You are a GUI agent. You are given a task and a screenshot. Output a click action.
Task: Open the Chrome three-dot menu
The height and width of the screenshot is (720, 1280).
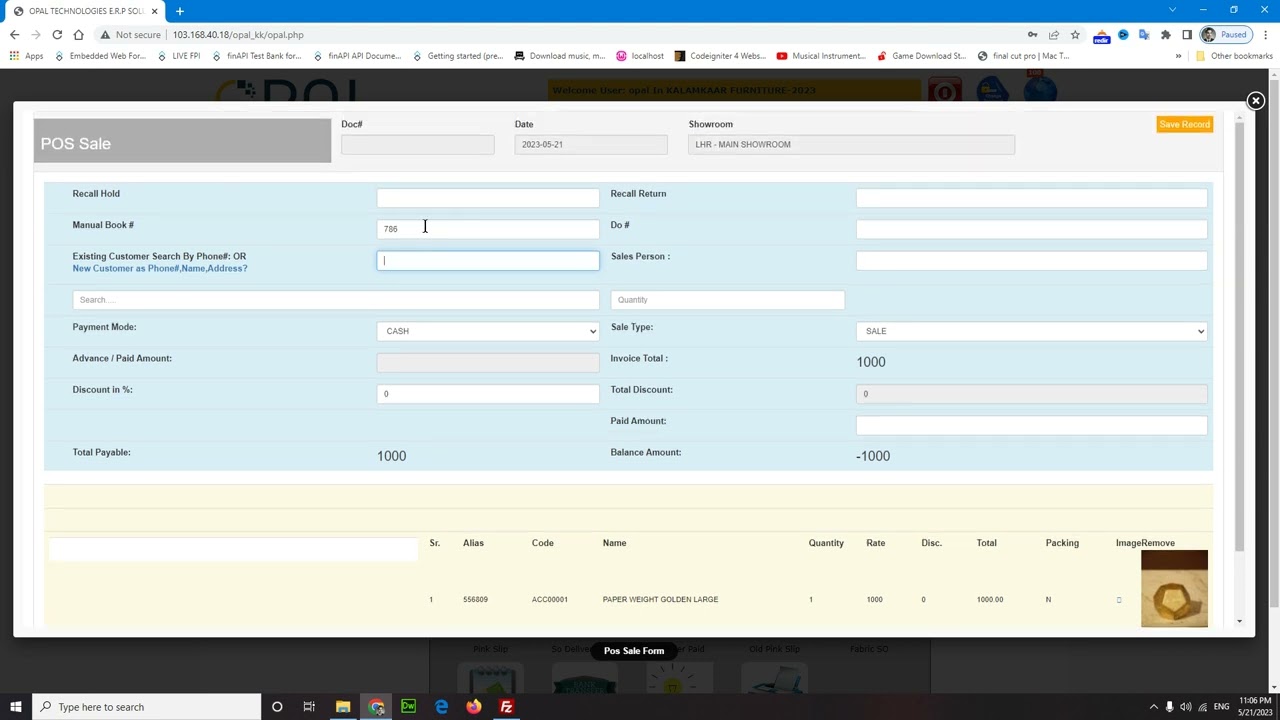[x=1264, y=35]
